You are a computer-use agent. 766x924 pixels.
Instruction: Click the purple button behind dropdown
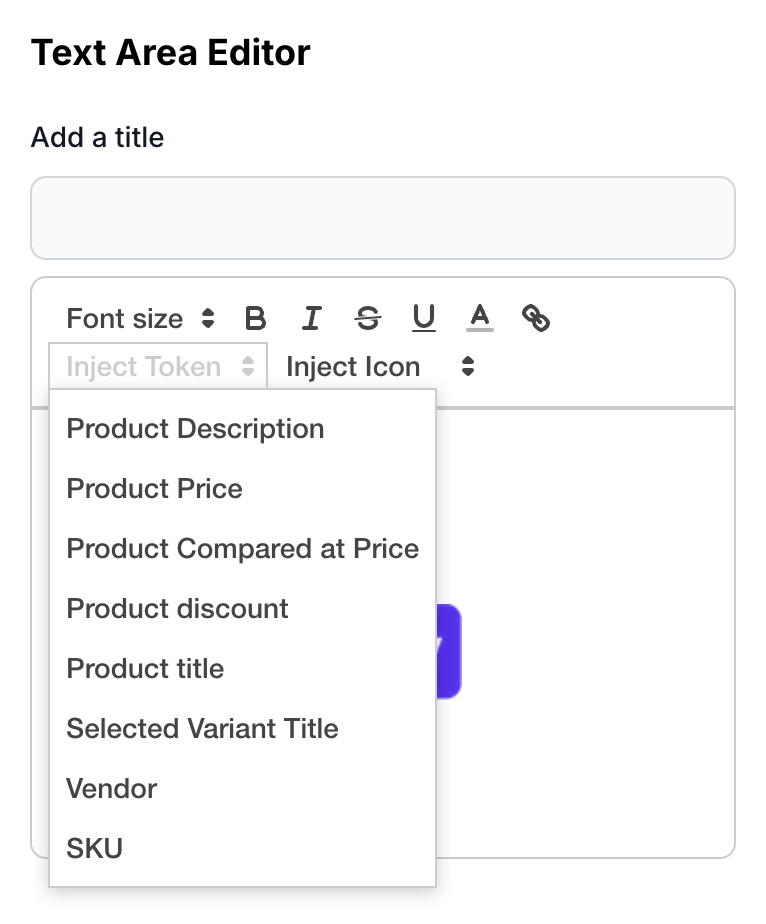(449, 651)
